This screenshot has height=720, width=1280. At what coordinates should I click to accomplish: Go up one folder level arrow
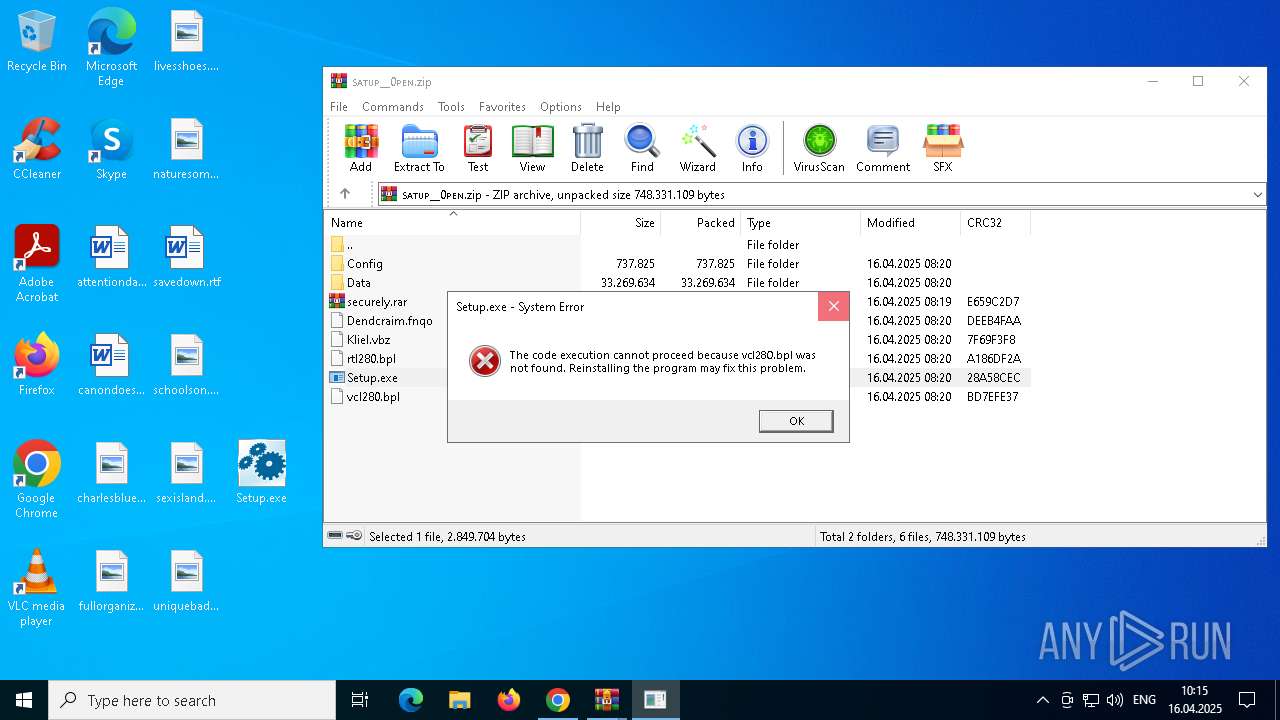coord(345,194)
